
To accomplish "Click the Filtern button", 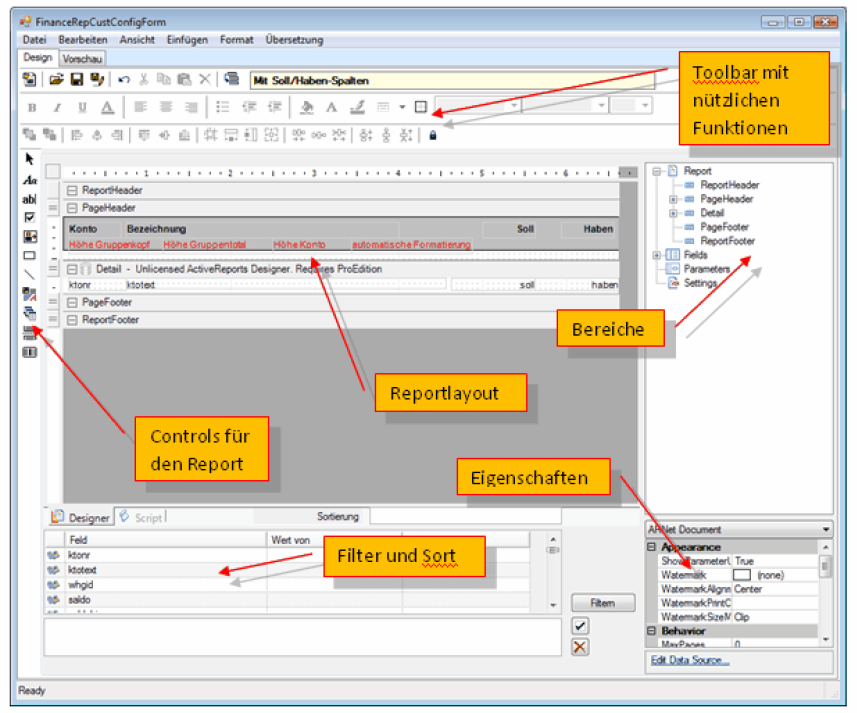I will pyautogui.click(x=602, y=603).
